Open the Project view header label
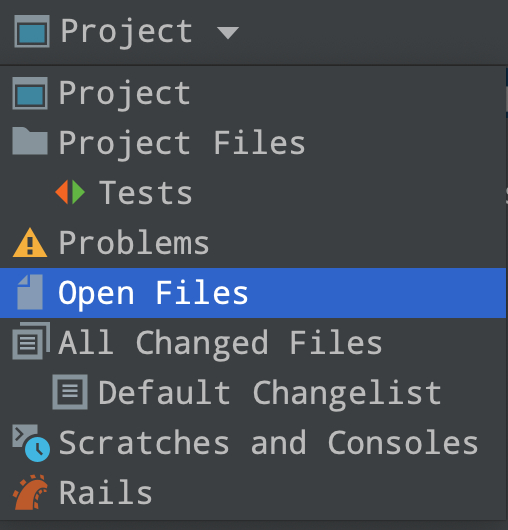 126,32
